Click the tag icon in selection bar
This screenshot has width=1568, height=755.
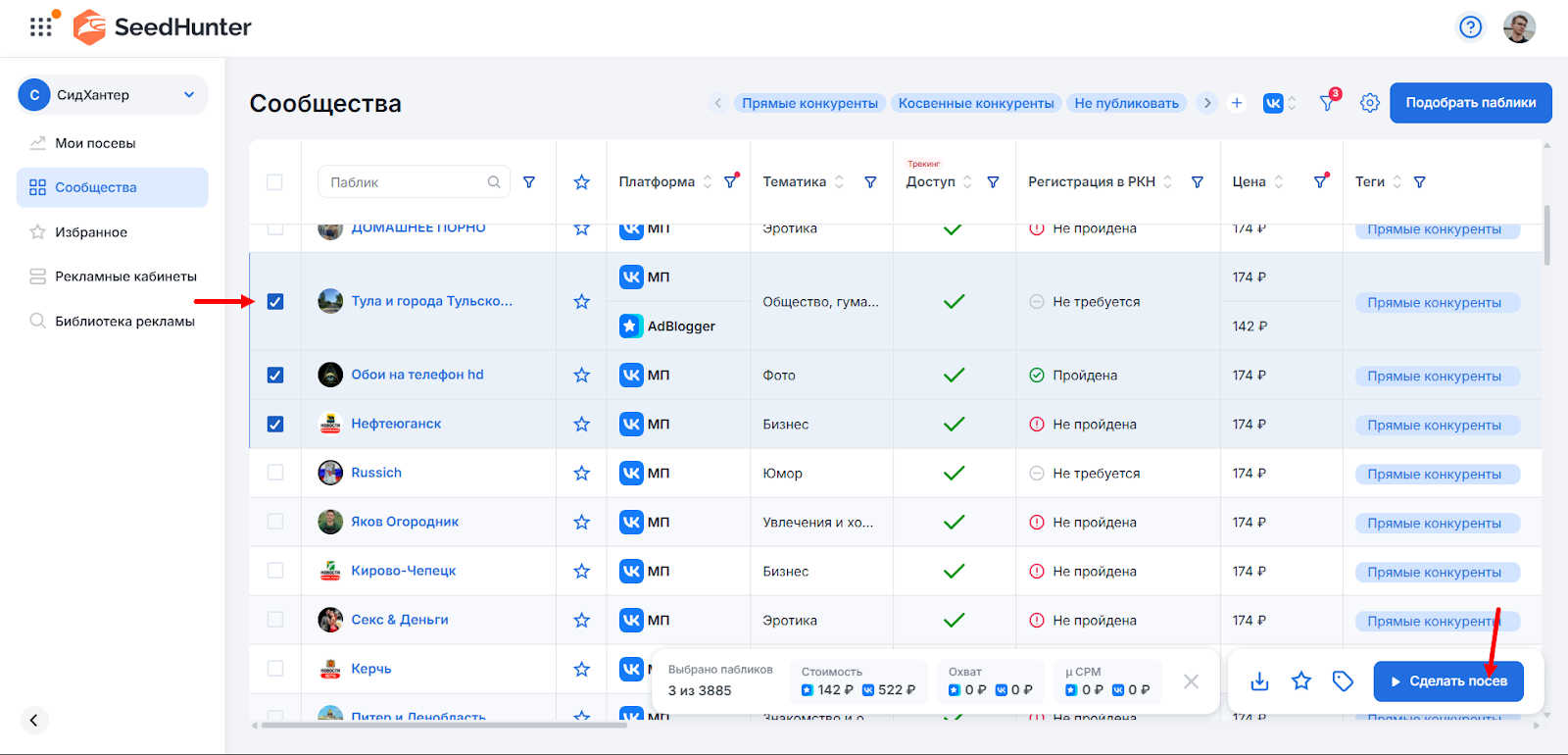pyautogui.click(x=1343, y=681)
